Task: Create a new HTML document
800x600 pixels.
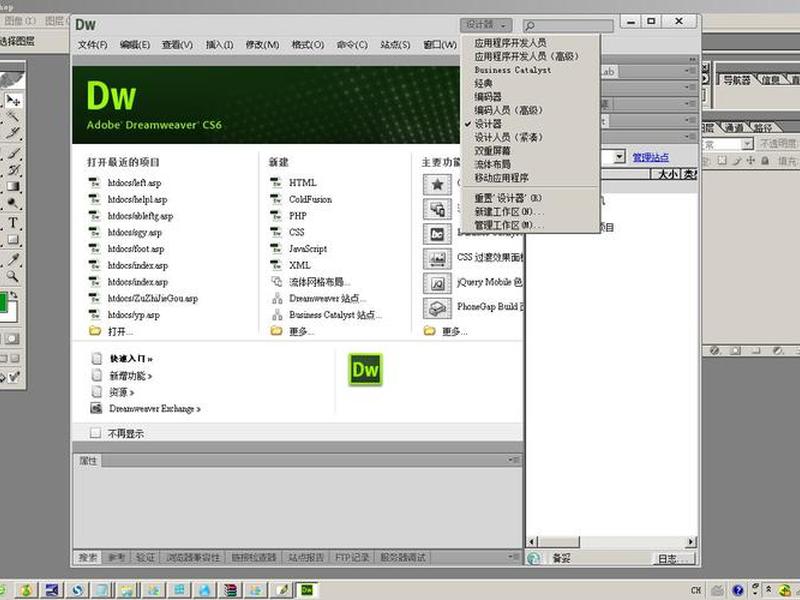Action: pos(303,183)
